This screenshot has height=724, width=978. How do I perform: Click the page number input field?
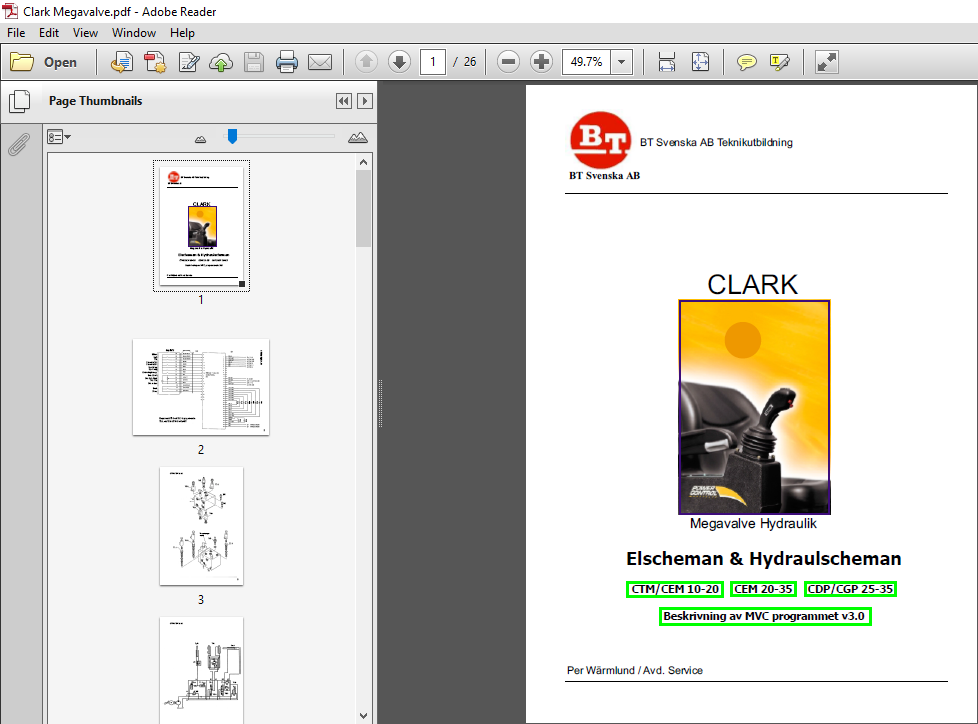click(433, 62)
